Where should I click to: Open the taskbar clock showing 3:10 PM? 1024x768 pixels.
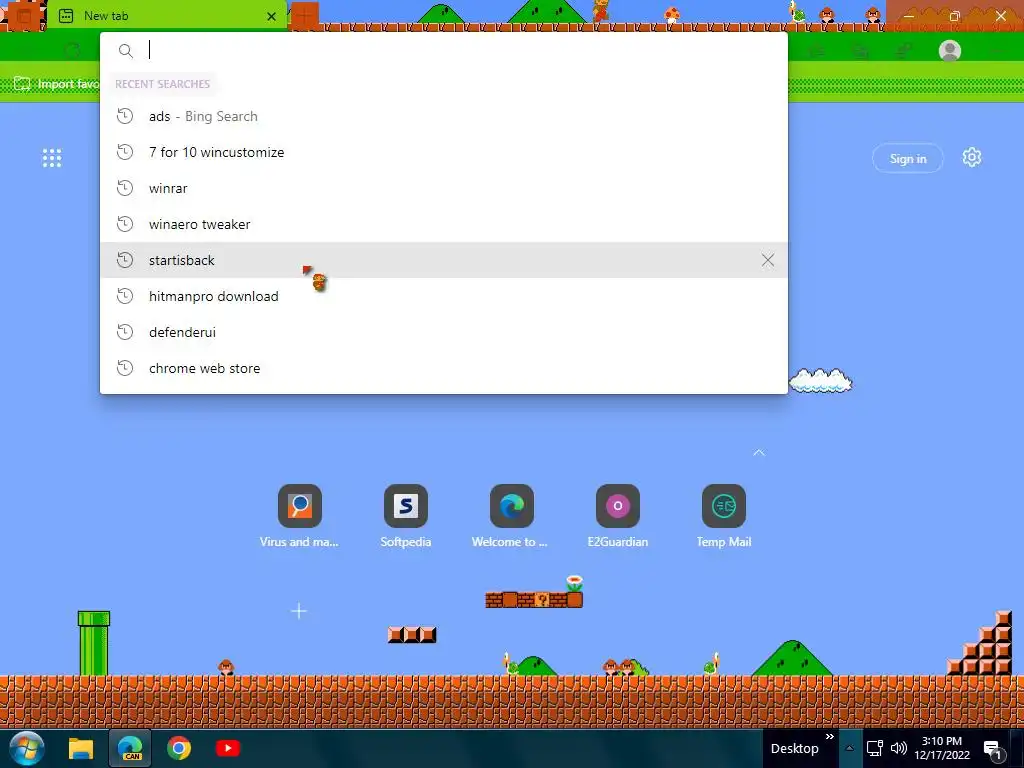tap(942, 748)
